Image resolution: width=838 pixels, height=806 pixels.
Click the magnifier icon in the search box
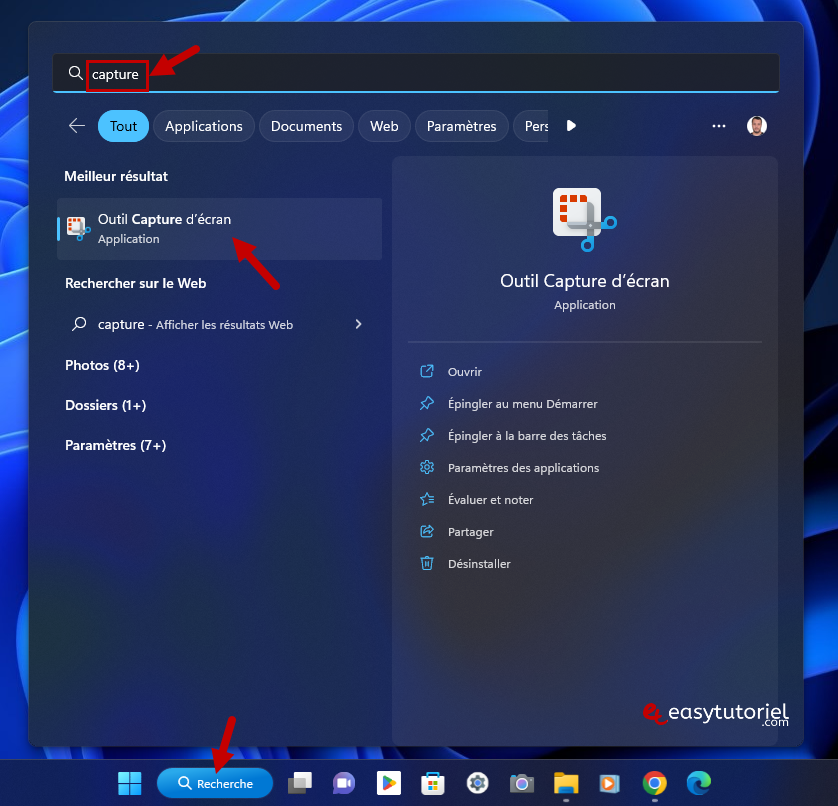(x=75, y=73)
